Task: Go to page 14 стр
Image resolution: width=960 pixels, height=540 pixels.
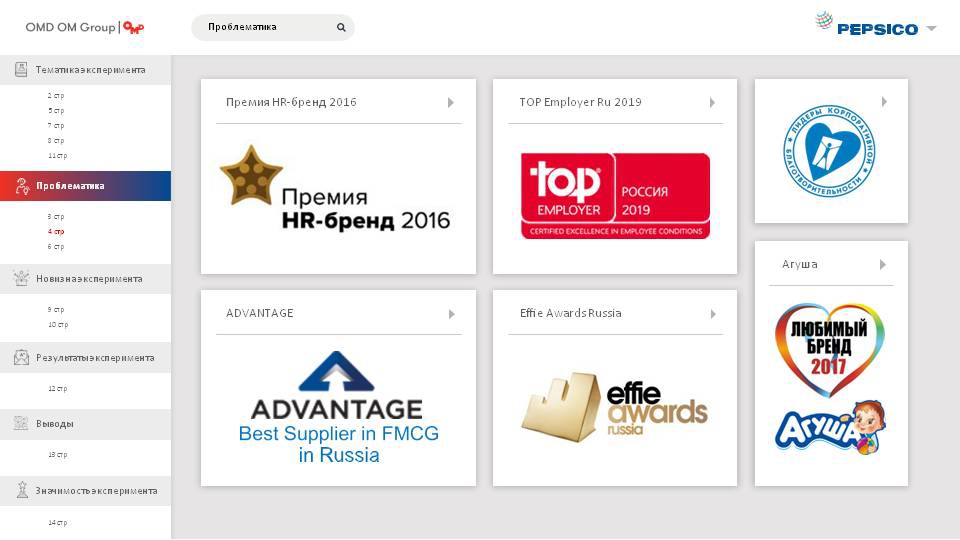Action: (x=58, y=523)
